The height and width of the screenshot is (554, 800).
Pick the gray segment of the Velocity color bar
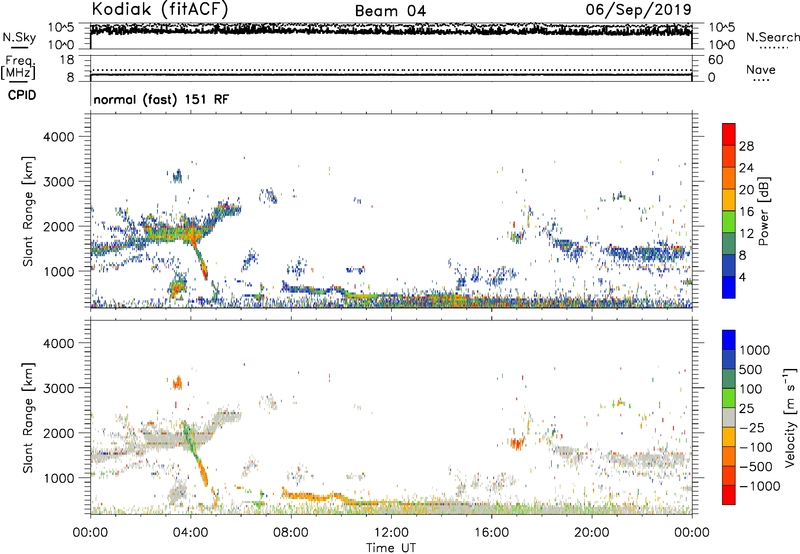pyautogui.click(x=729, y=418)
